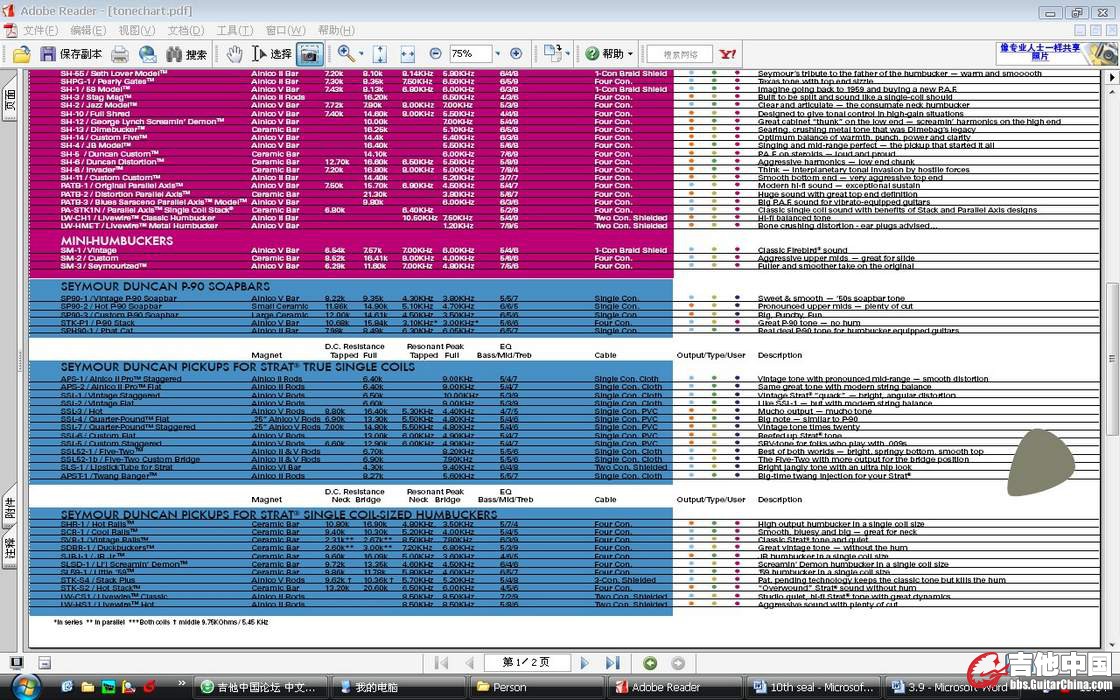Click the Help (帮助) question mark icon
This screenshot has height=700, width=1120.
tap(592, 54)
